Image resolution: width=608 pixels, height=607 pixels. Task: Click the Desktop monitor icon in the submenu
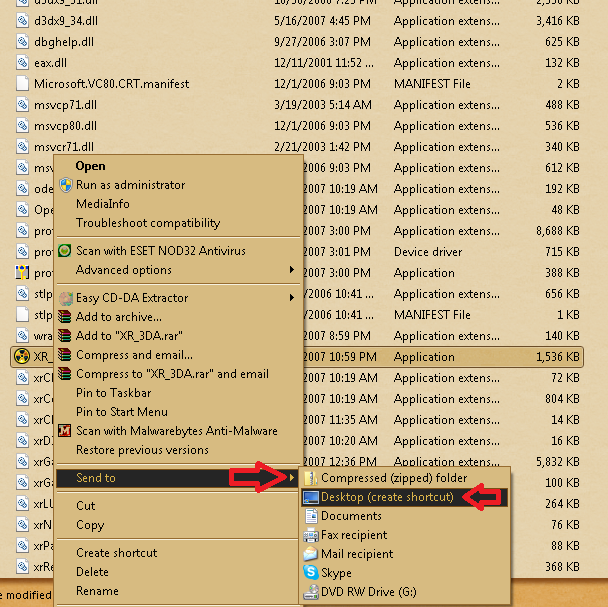point(311,497)
